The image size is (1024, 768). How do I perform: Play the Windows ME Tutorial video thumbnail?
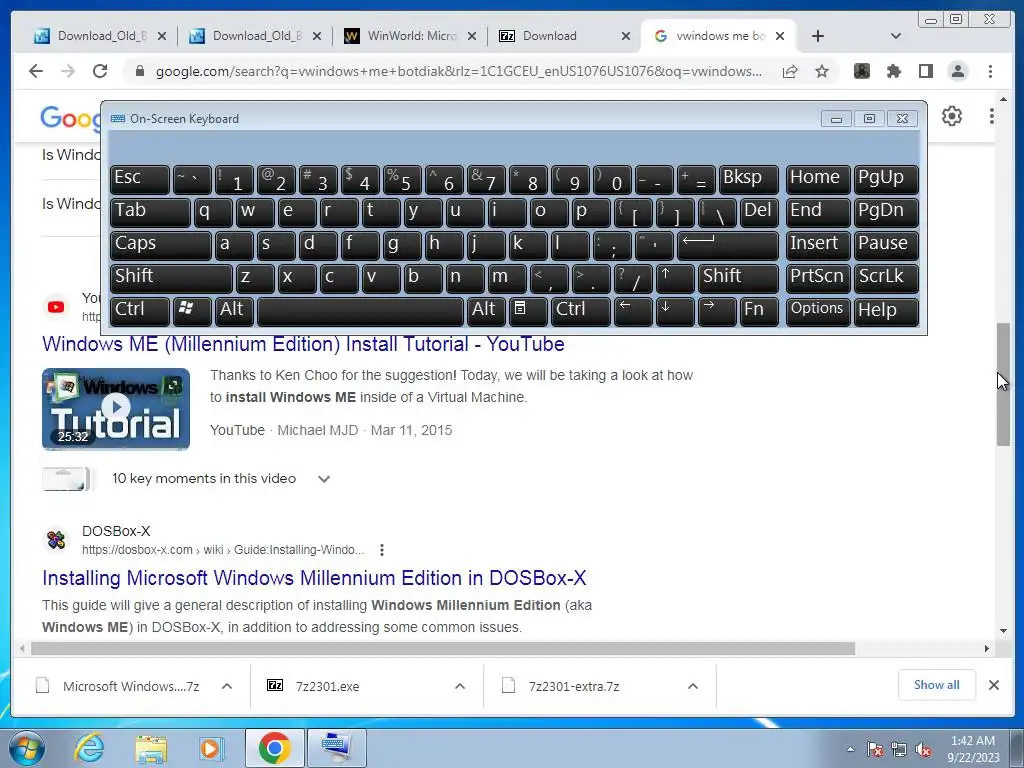click(116, 409)
